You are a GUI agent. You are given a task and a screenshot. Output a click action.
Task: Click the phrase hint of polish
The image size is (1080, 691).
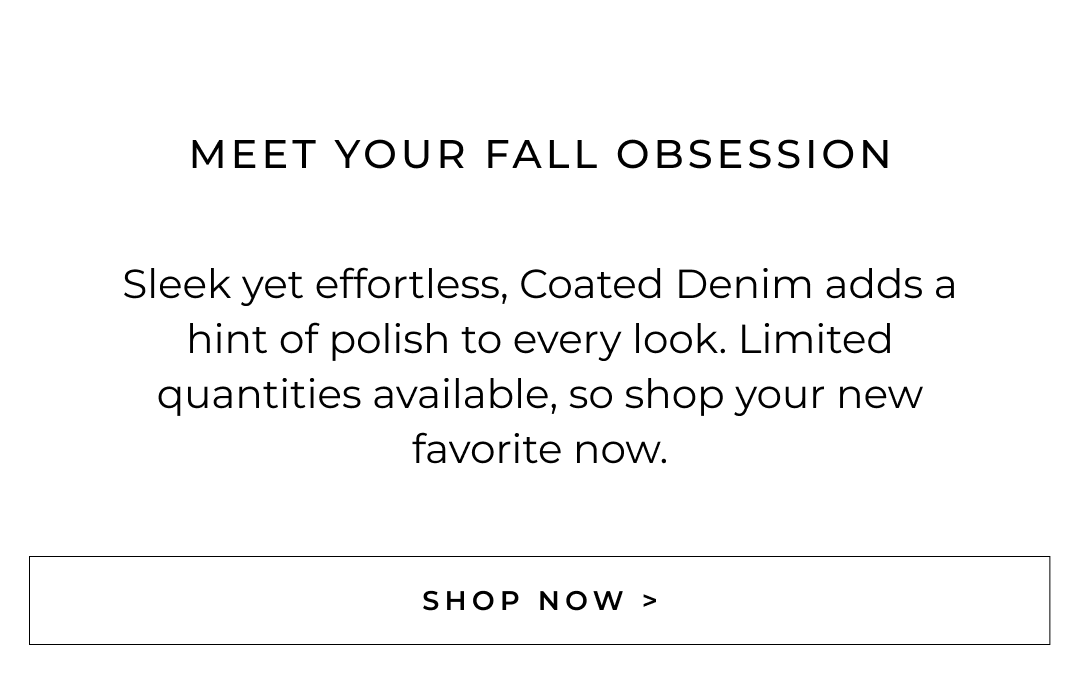coord(317,339)
